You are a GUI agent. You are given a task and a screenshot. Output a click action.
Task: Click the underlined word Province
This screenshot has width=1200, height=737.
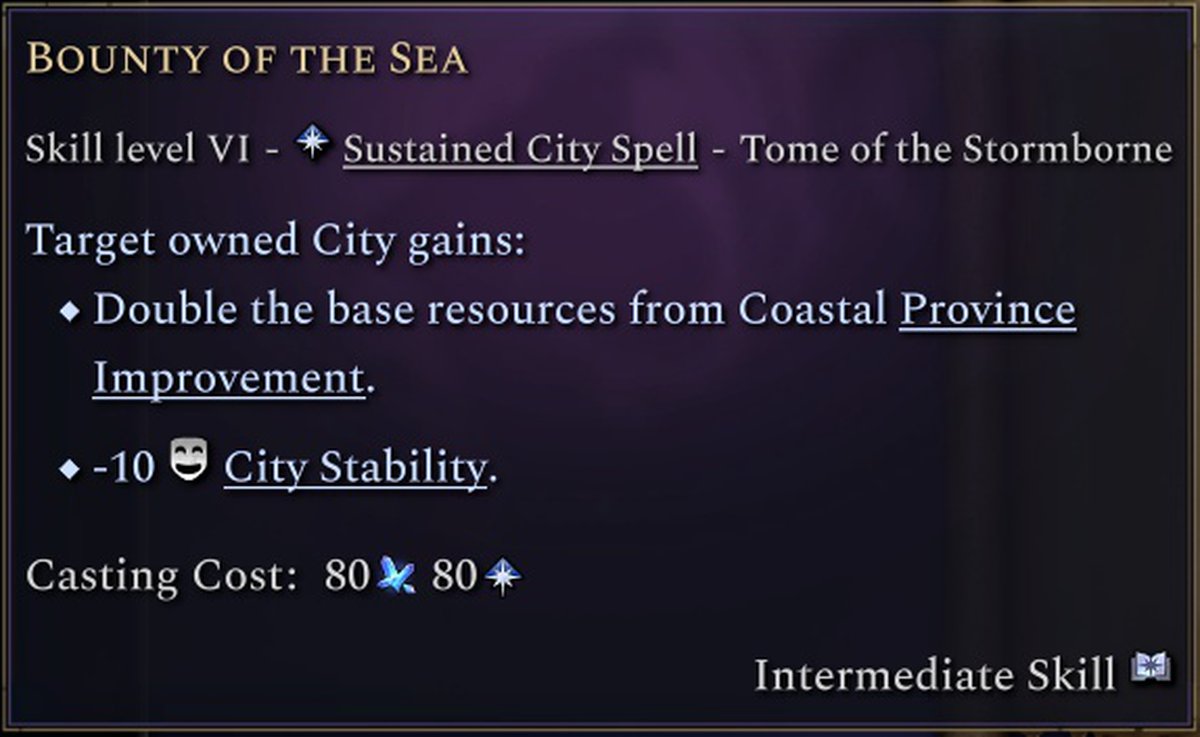point(987,310)
